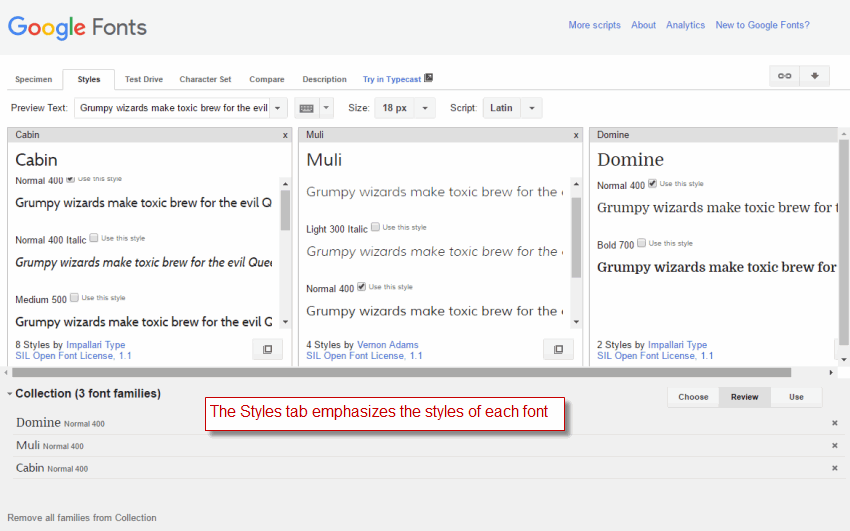This screenshot has width=850, height=531.
Task: Select Muli Normal 400 collection row
Action: 426,445
